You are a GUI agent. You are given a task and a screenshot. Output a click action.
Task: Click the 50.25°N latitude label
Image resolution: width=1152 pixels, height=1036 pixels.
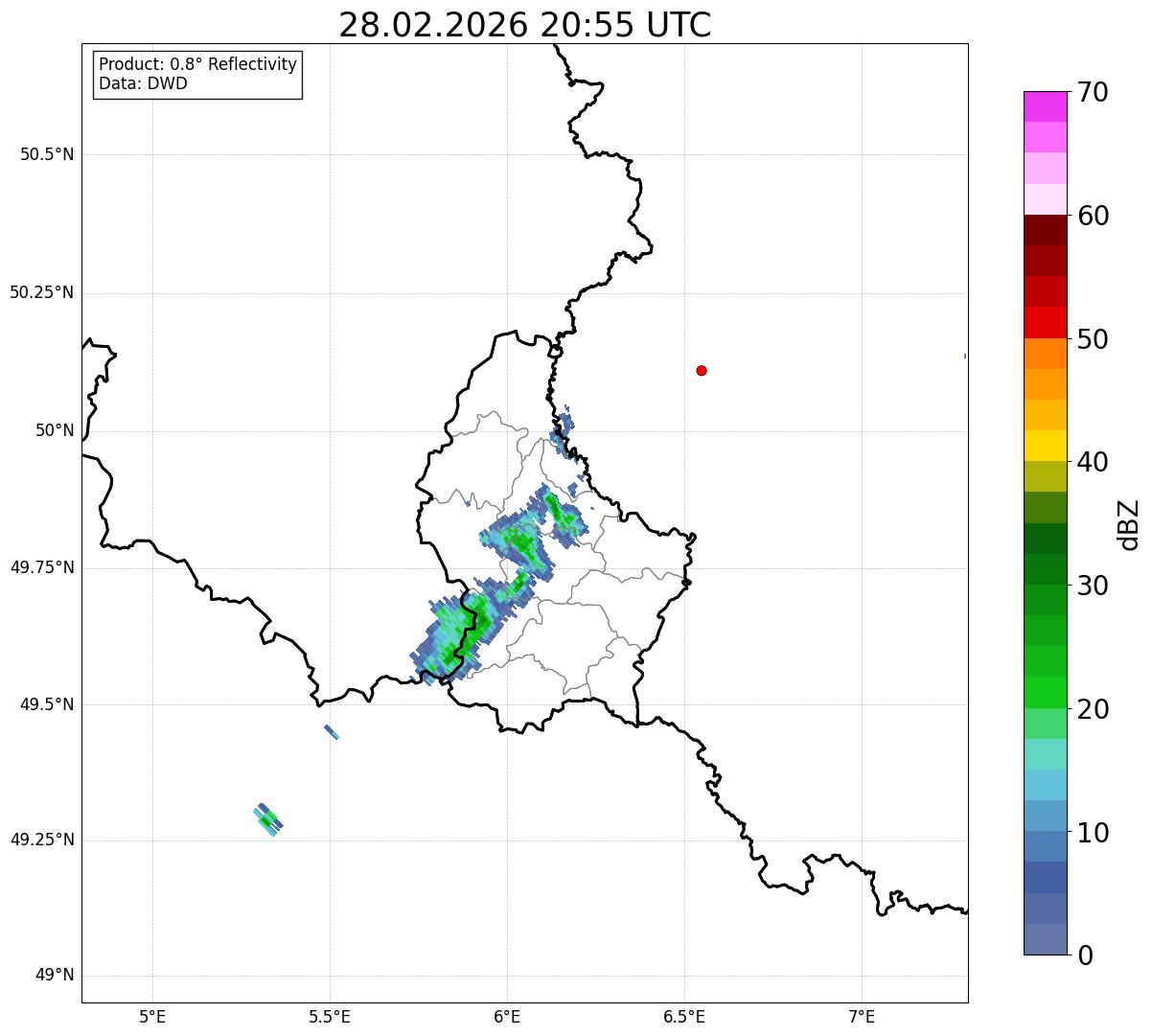coord(42,292)
